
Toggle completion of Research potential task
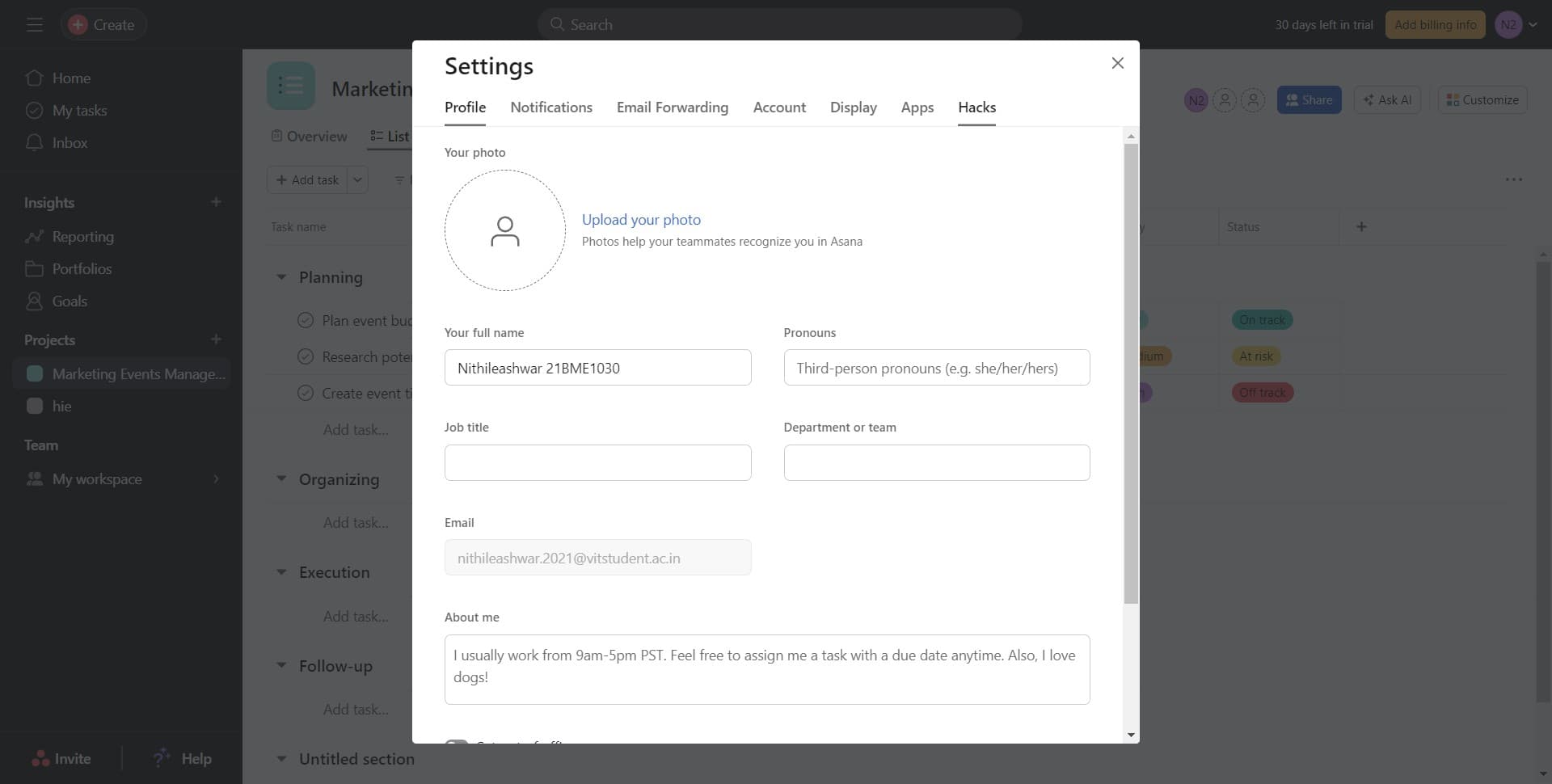pyautogui.click(x=306, y=356)
